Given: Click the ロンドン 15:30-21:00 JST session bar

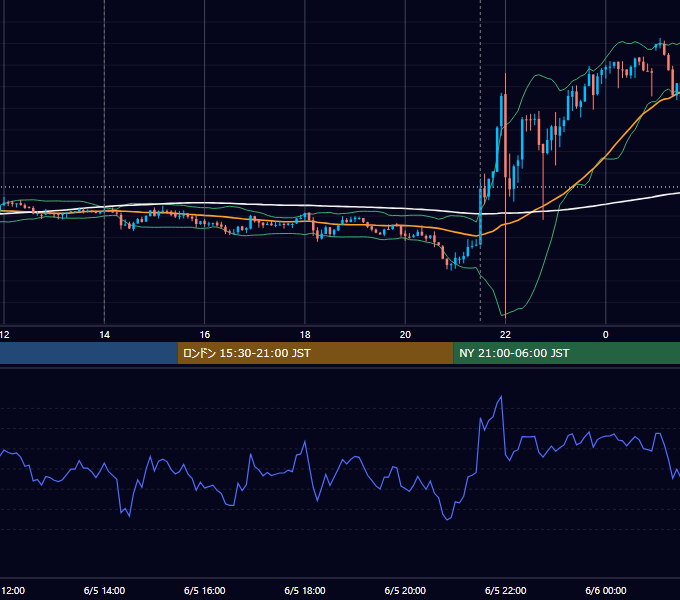Looking at the screenshot, I should point(315,353).
